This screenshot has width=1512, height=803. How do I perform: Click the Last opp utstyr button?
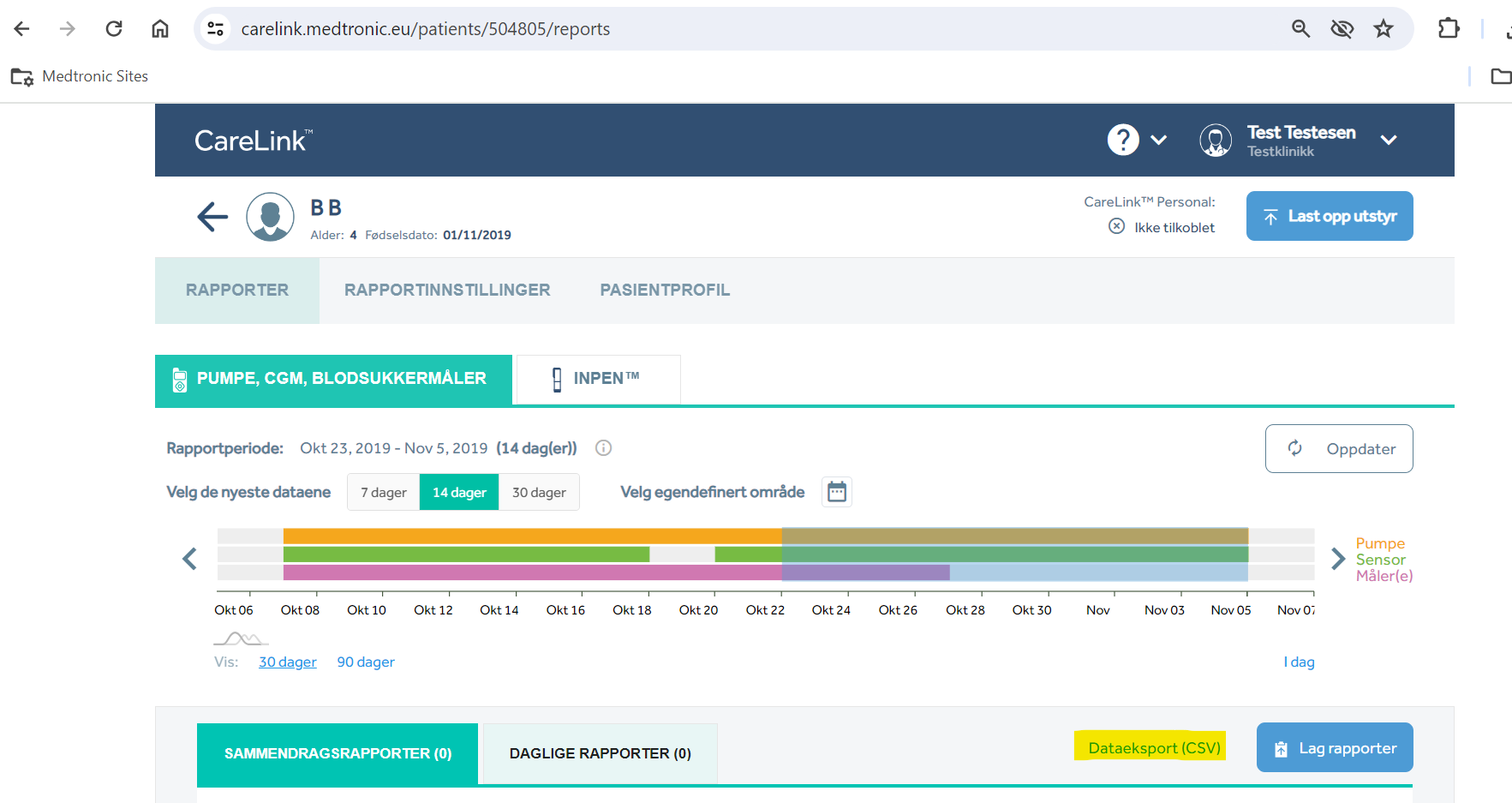[1330, 216]
